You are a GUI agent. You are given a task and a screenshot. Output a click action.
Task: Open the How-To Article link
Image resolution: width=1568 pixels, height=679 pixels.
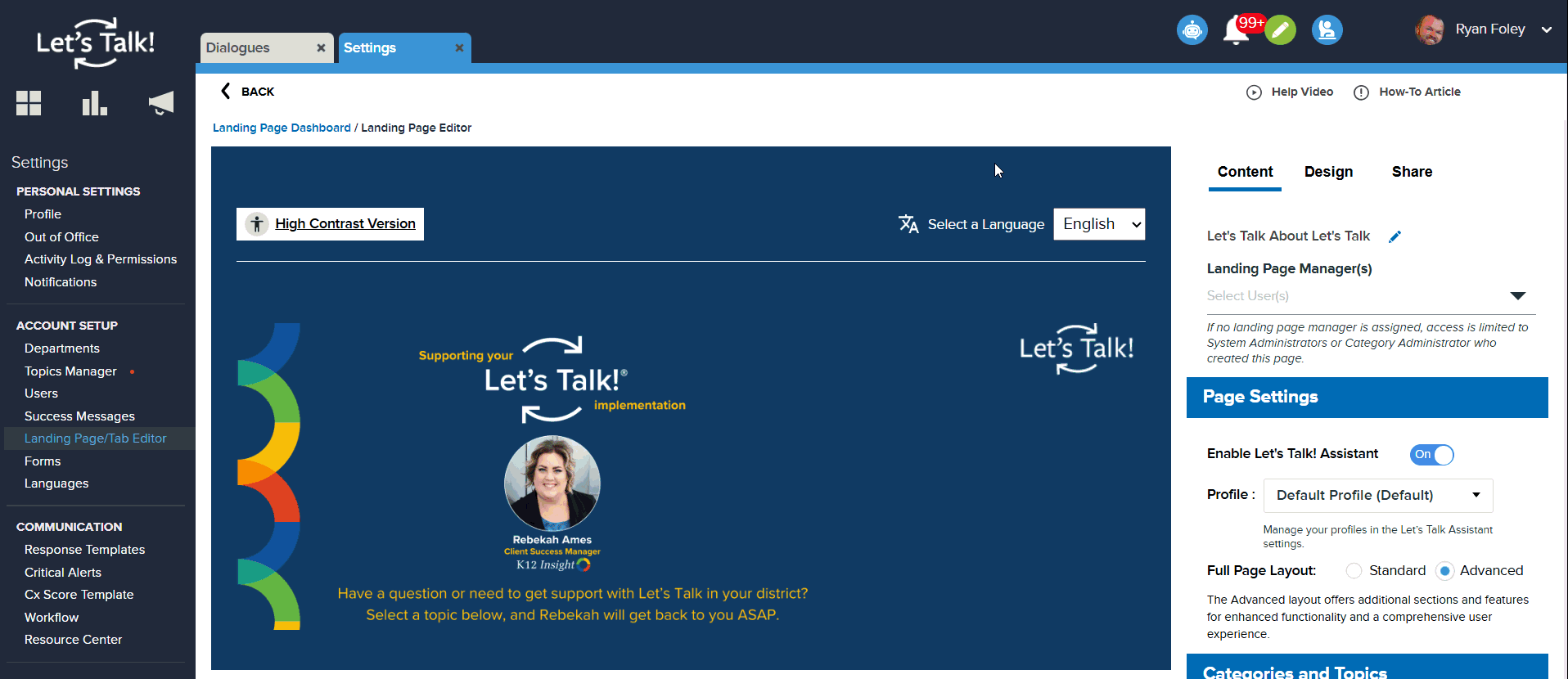(1419, 92)
